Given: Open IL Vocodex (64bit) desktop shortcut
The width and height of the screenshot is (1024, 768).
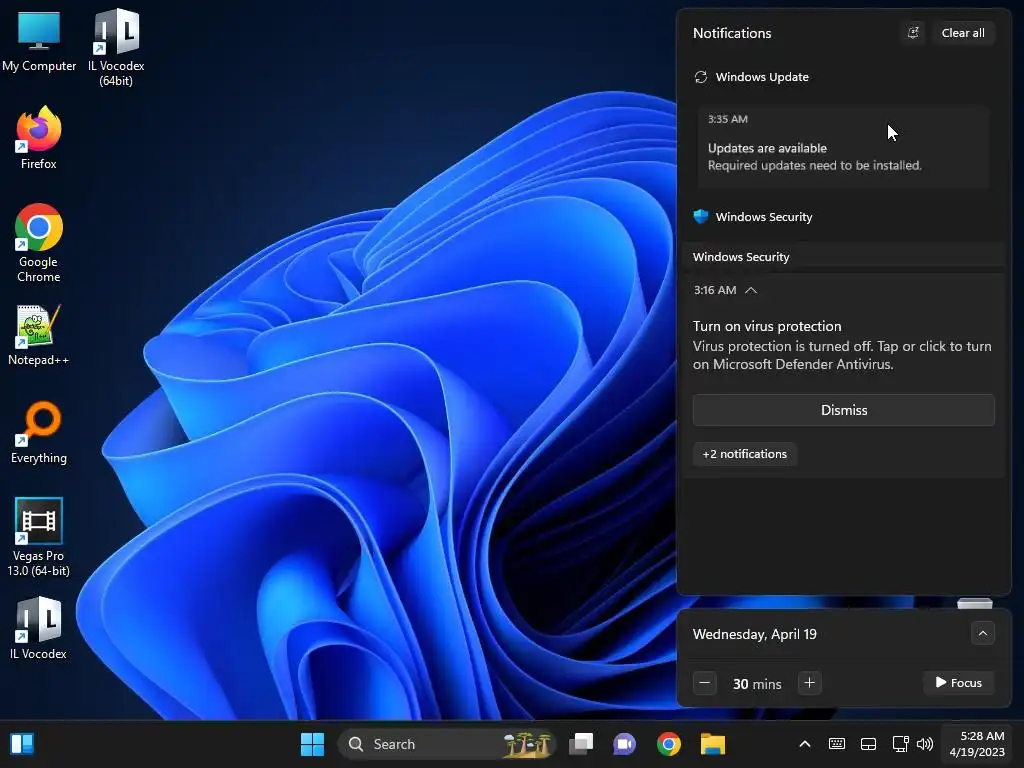Looking at the screenshot, I should pyautogui.click(x=116, y=47).
